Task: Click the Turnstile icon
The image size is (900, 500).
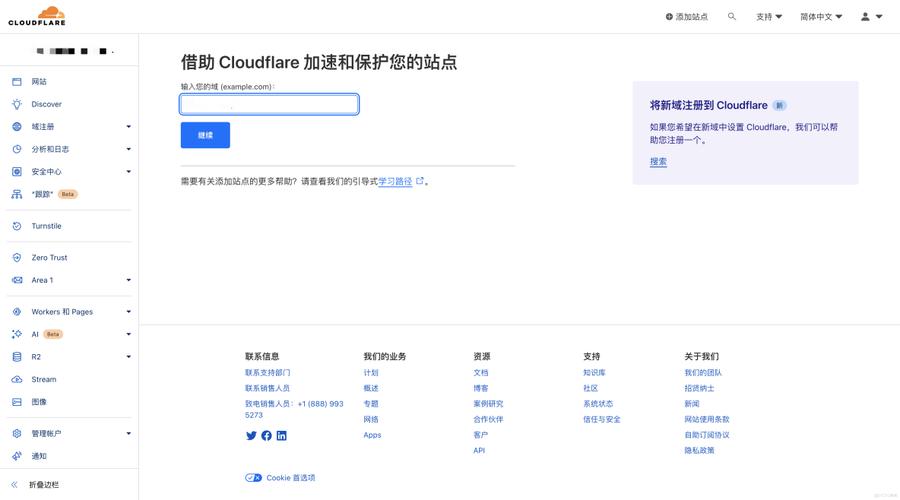Action: coord(17,226)
